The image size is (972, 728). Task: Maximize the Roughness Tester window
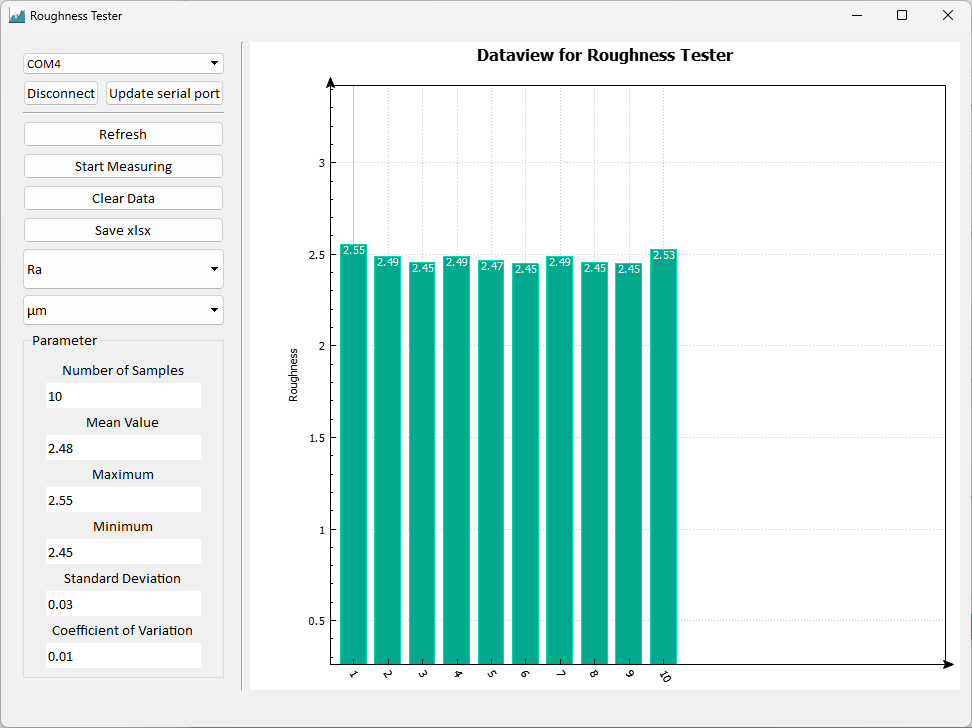coord(902,16)
